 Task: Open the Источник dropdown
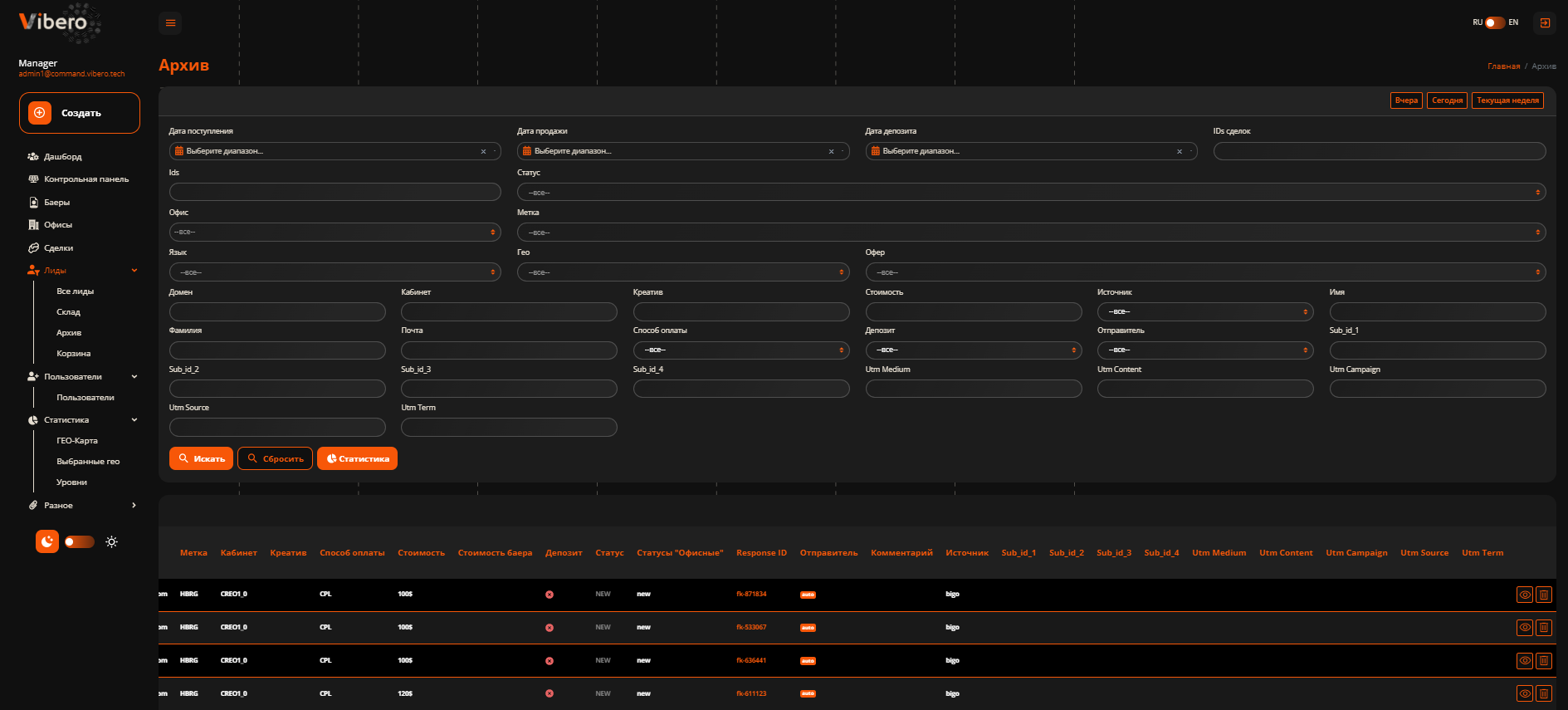tap(1205, 311)
